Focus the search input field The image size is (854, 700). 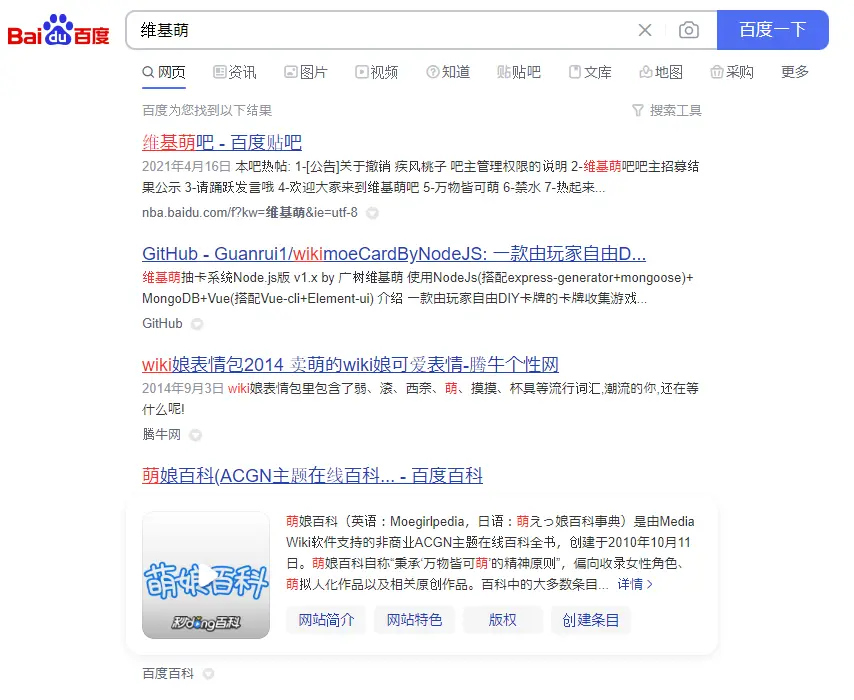click(x=380, y=30)
